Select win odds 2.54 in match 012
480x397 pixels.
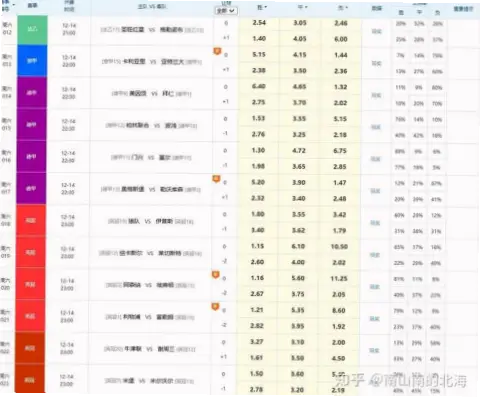tap(259, 23)
